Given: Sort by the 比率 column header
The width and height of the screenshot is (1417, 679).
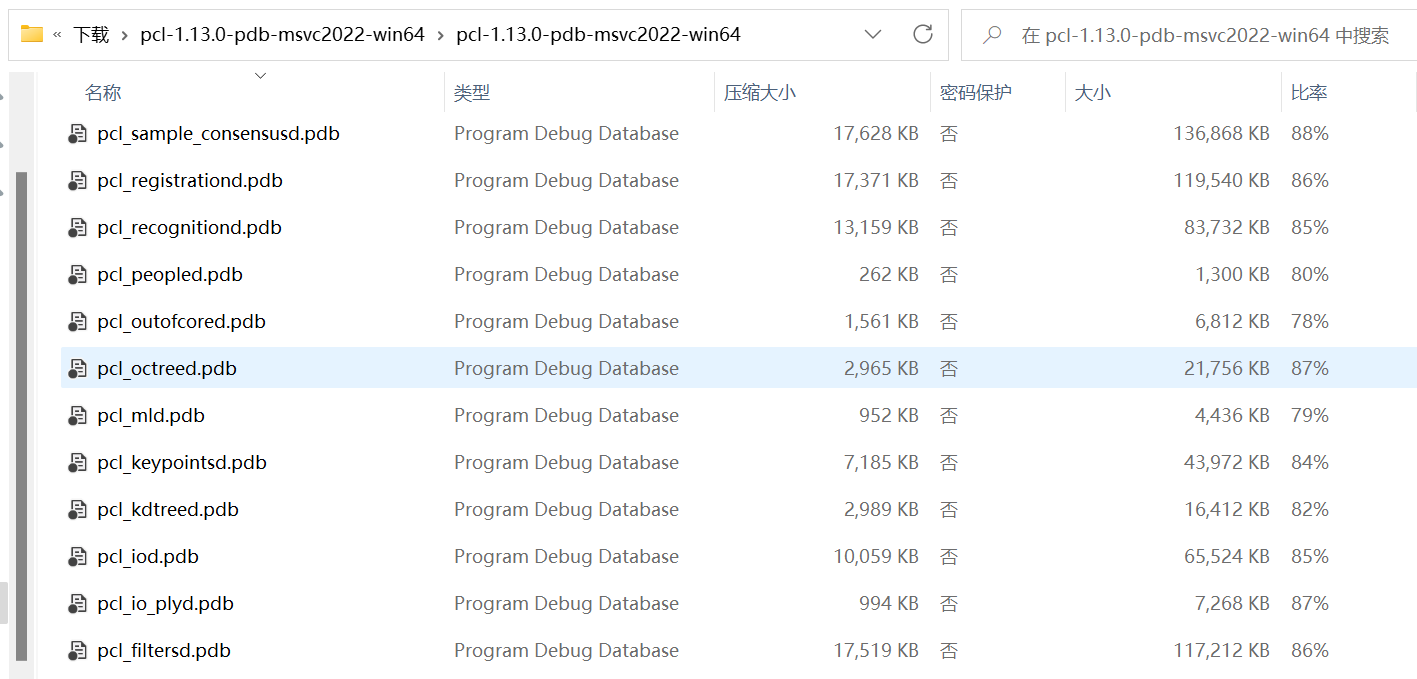Looking at the screenshot, I should tap(1309, 93).
